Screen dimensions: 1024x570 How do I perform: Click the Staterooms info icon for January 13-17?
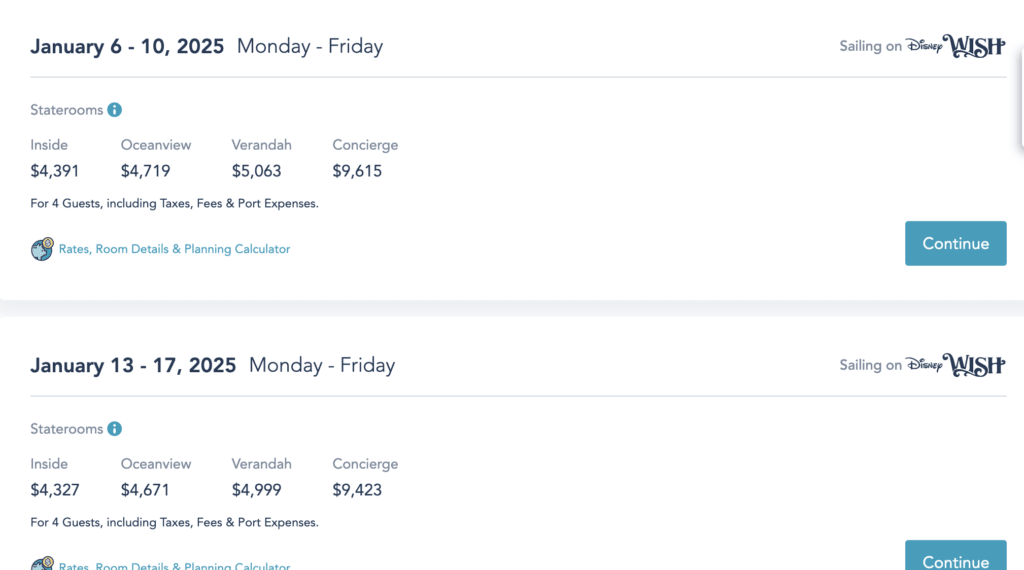[115, 429]
